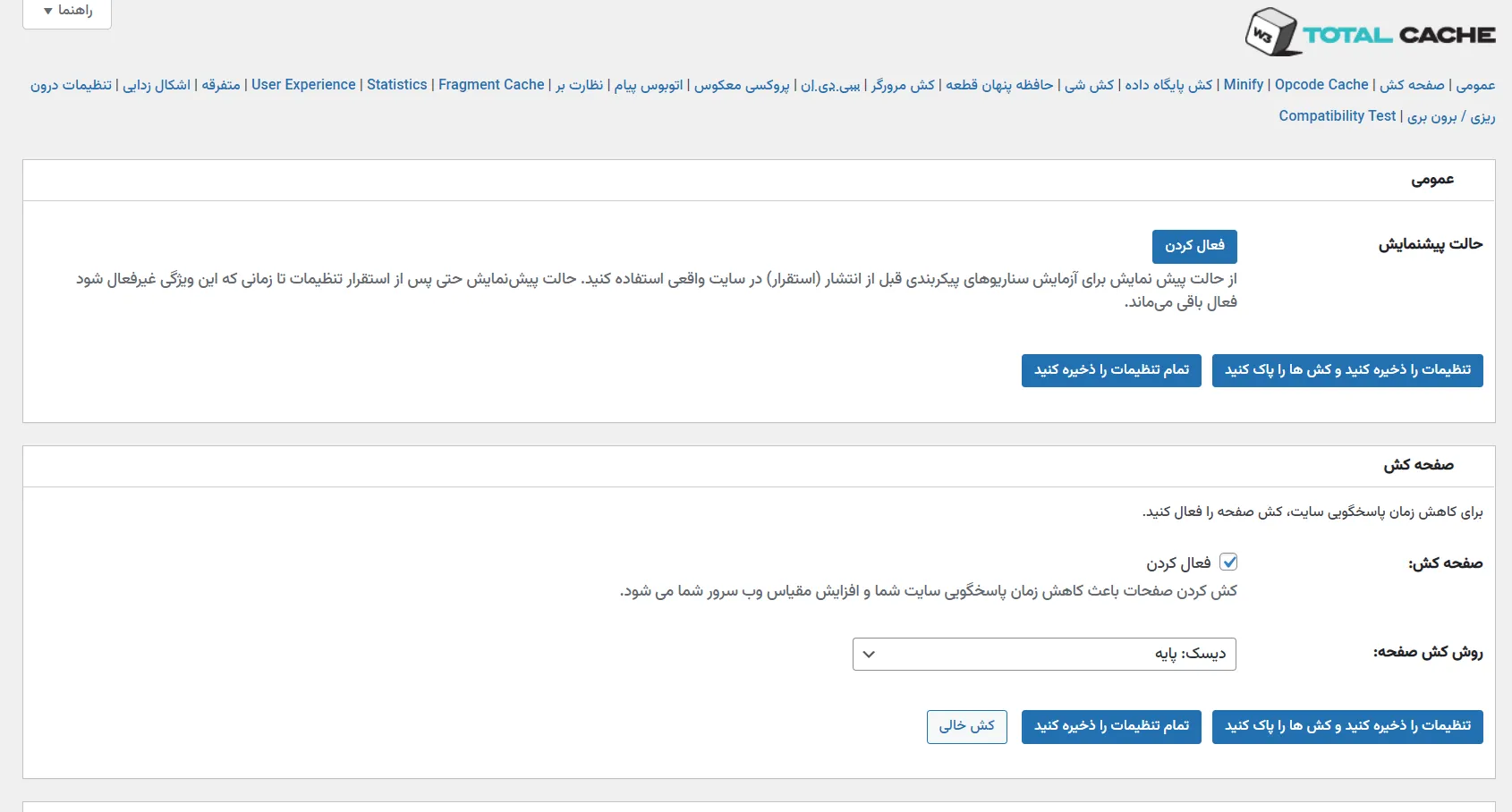1512x812 pixels.
Task: Click the روش کش صفحه: label
Action: pyautogui.click(x=1428, y=653)
